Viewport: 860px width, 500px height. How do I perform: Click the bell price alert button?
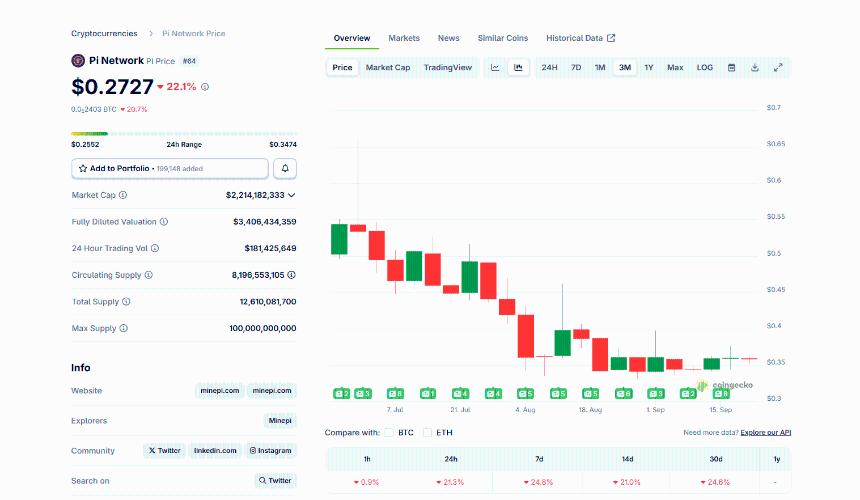pos(285,168)
